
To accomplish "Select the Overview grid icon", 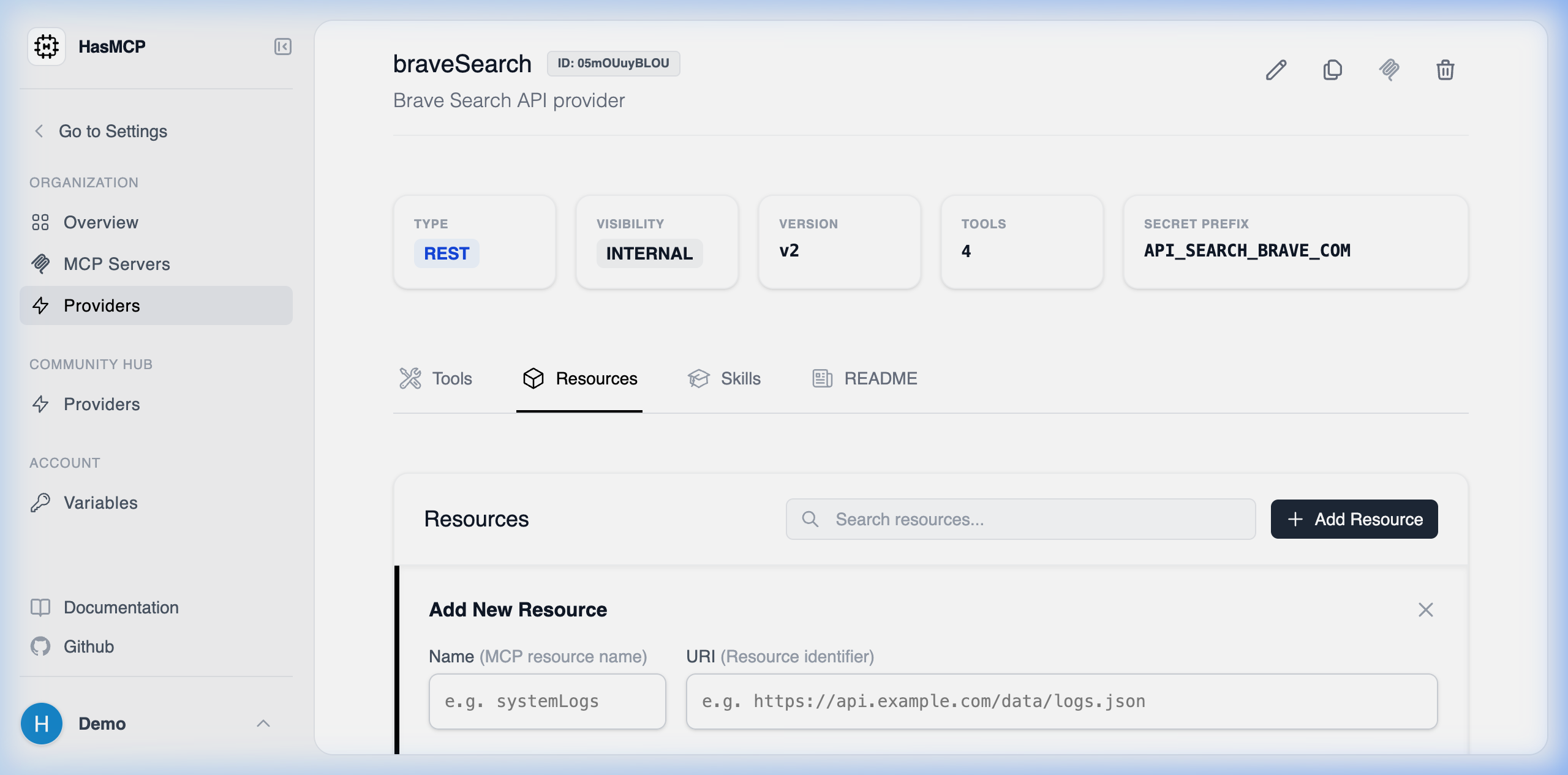I will click(40, 222).
